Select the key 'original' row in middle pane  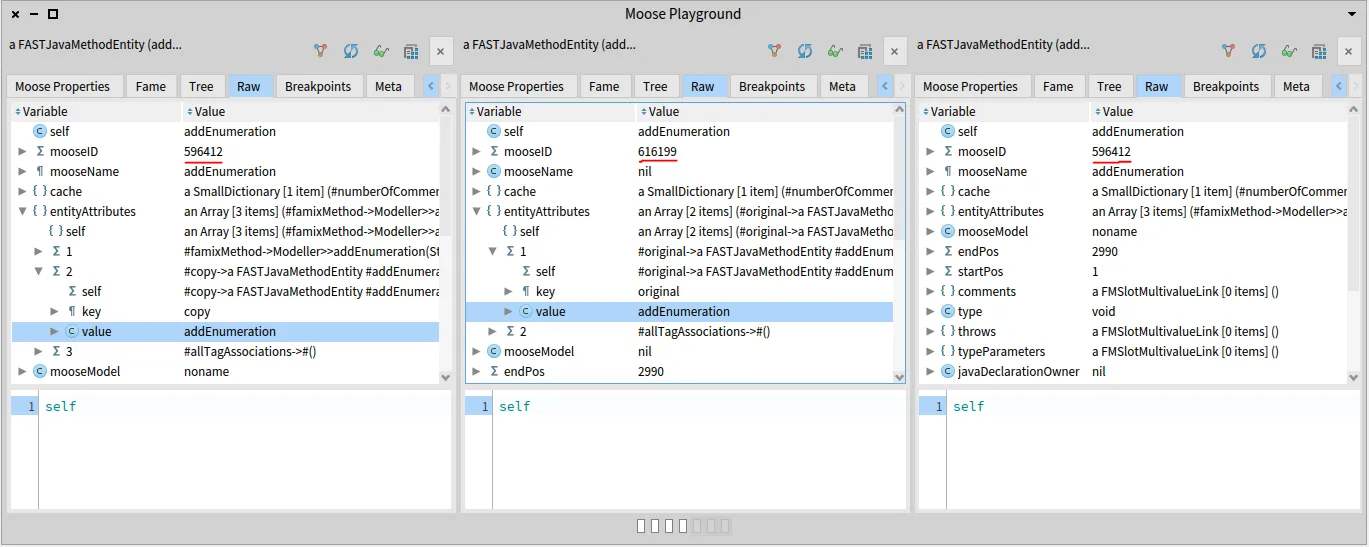coord(679,291)
